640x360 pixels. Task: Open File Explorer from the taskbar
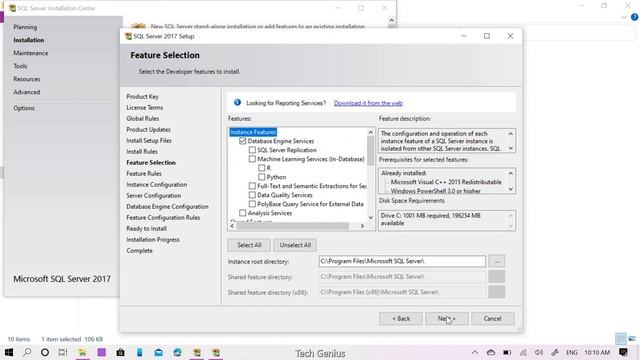click(x=82, y=352)
